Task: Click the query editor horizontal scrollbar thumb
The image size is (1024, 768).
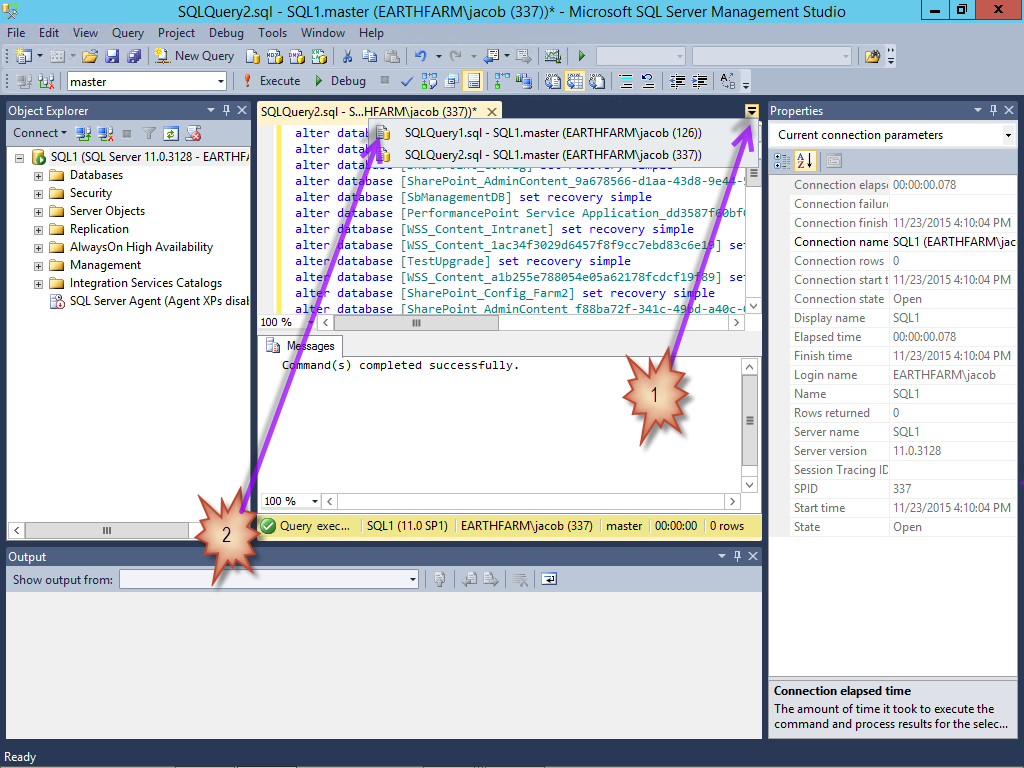Action: click(x=417, y=323)
